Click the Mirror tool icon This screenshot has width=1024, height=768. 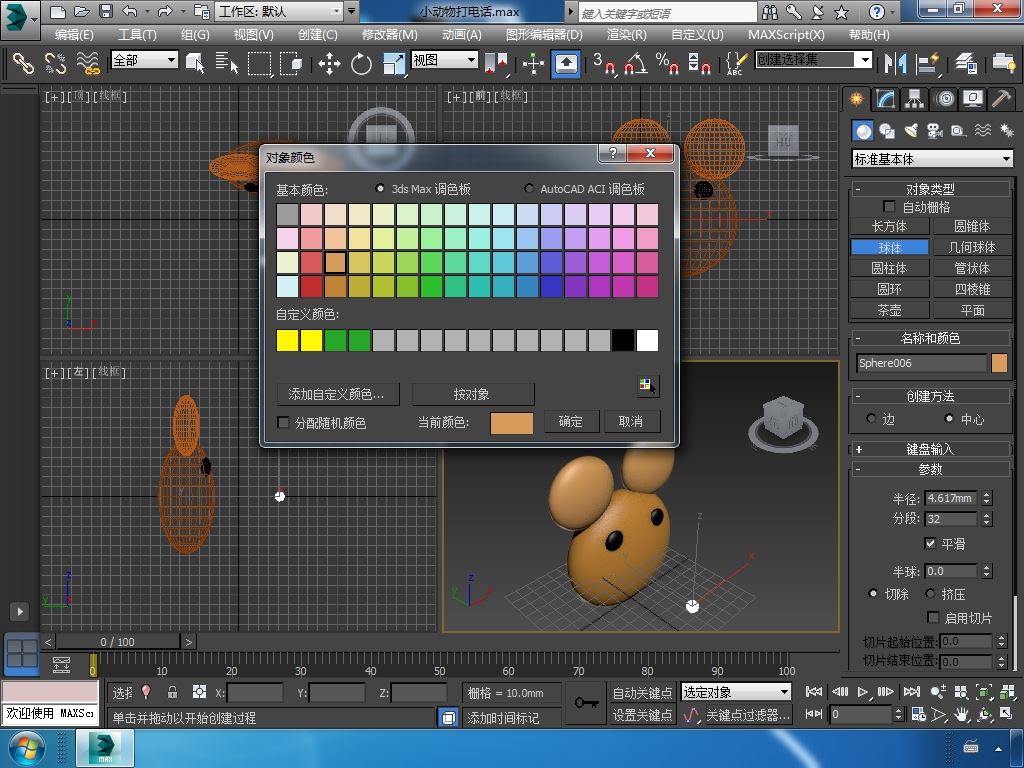point(895,63)
